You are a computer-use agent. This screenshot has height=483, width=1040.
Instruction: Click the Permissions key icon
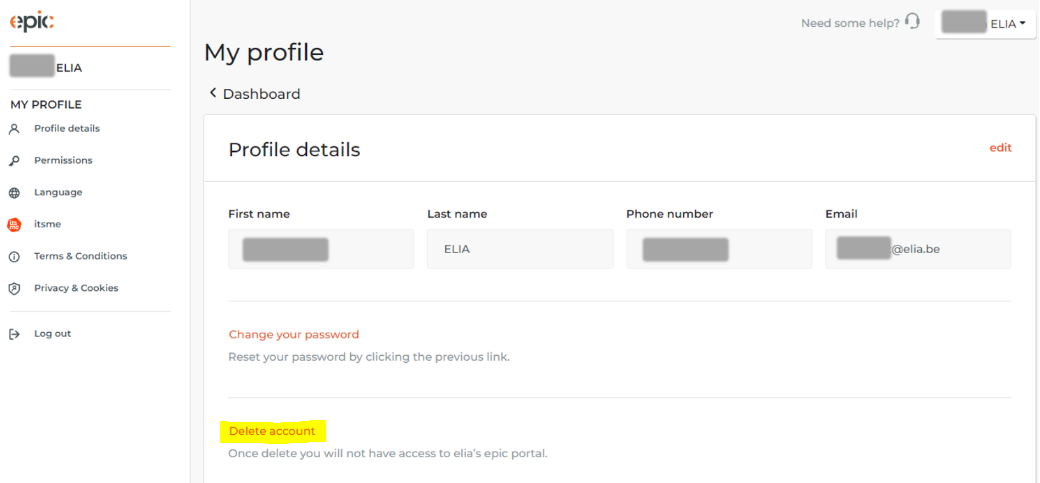(x=14, y=161)
